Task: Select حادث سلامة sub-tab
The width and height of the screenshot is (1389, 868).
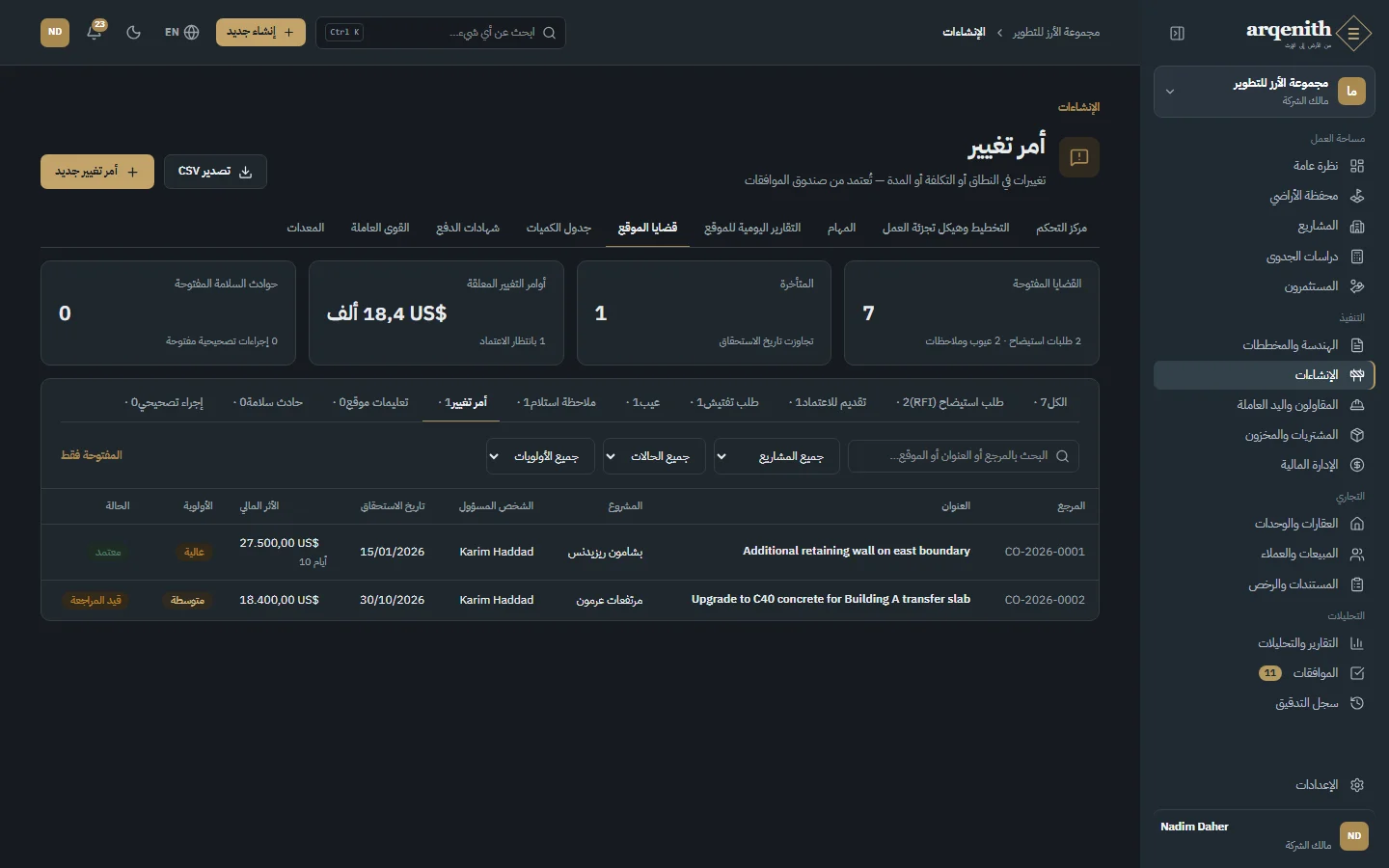Action: [268, 402]
